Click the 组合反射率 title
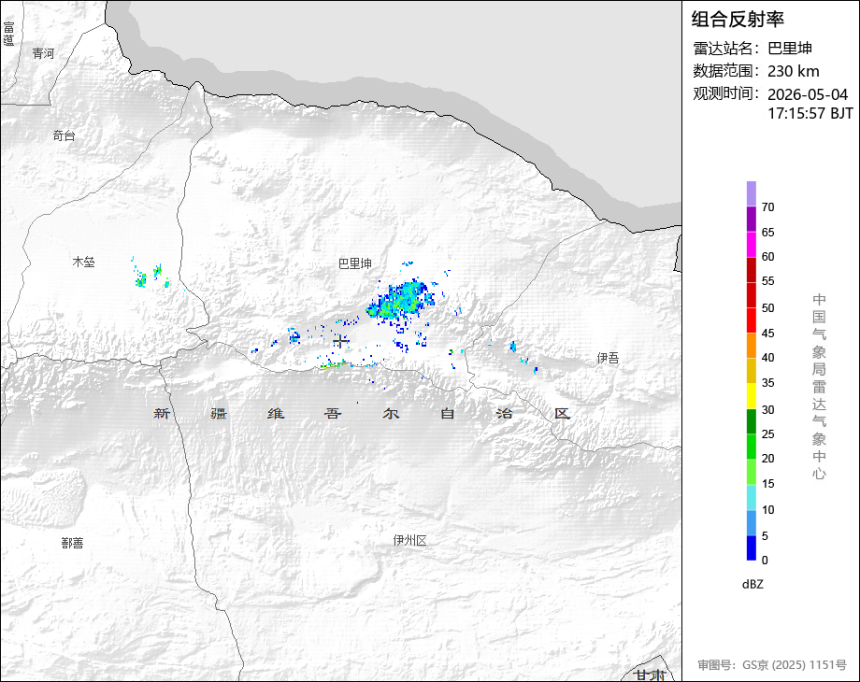860x682 pixels. (x=737, y=19)
